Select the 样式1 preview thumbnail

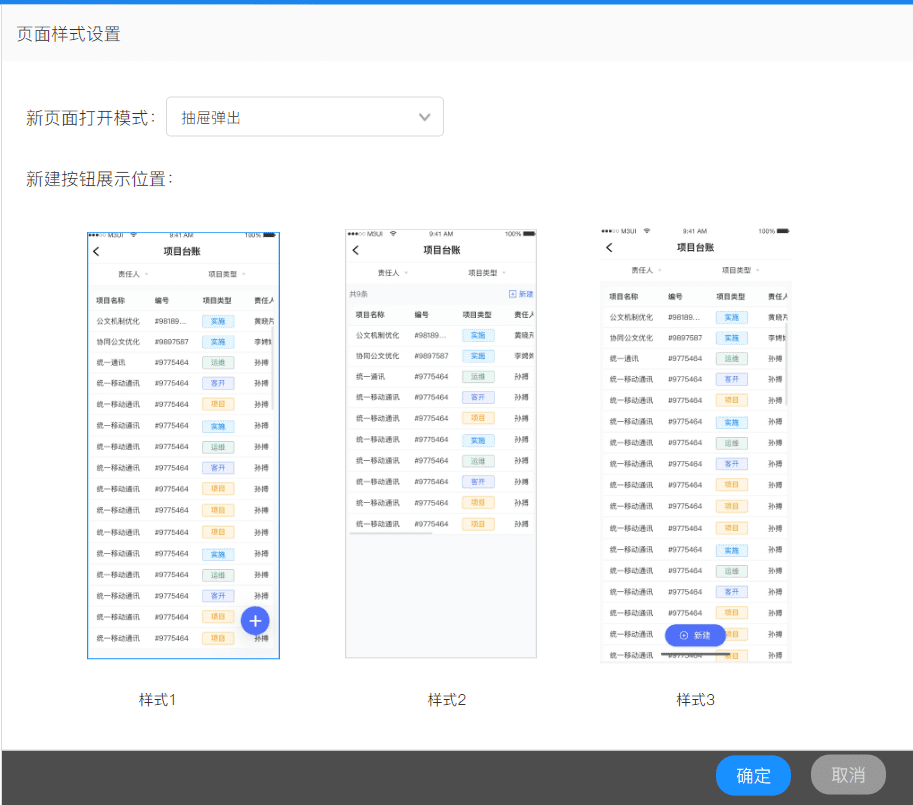click(x=183, y=445)
